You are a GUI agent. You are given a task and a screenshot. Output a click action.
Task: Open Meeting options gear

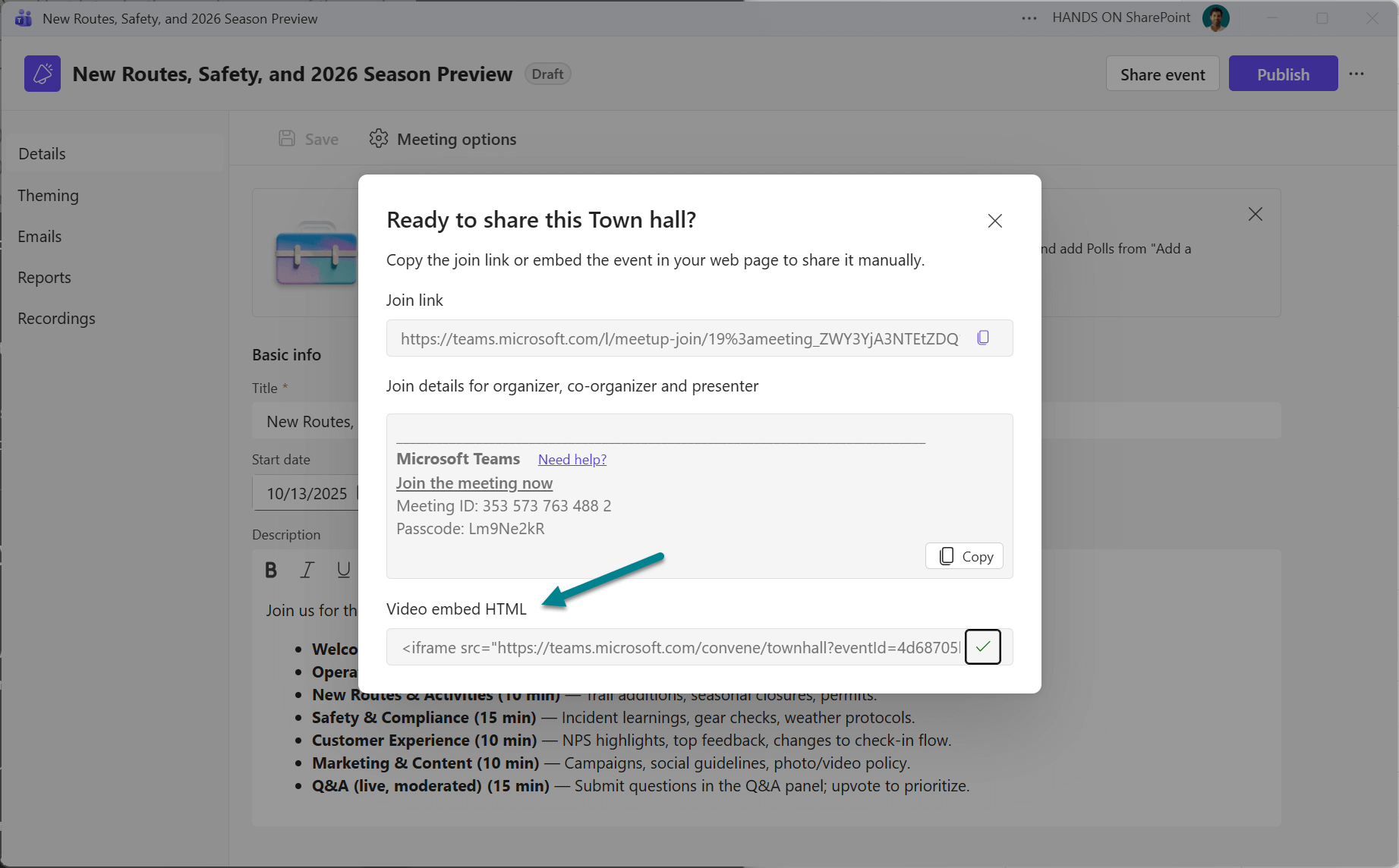[x=379, y=139]
